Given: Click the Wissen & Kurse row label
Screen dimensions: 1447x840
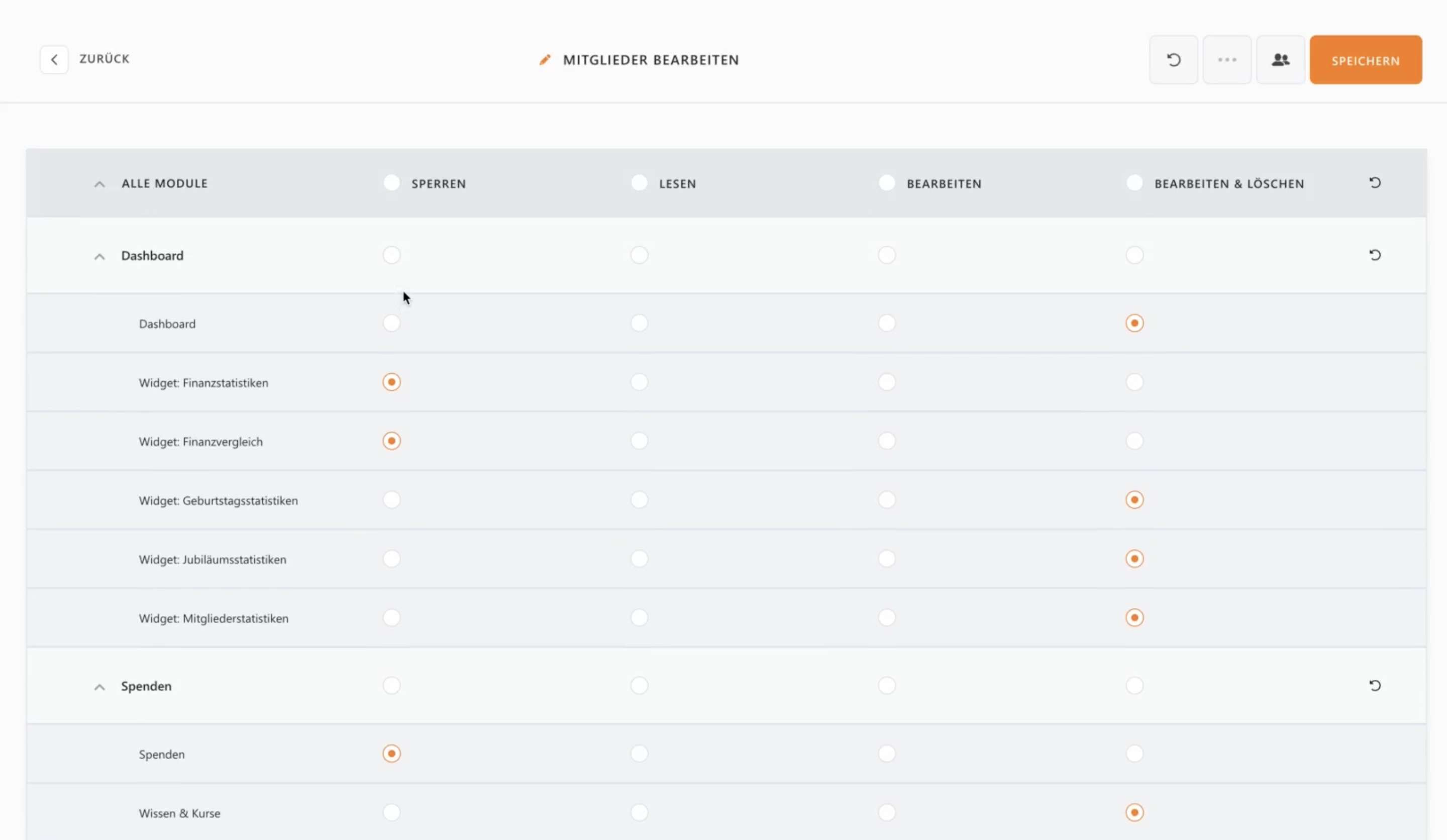Looking at the screenshot, I should [x=179, y=813].
